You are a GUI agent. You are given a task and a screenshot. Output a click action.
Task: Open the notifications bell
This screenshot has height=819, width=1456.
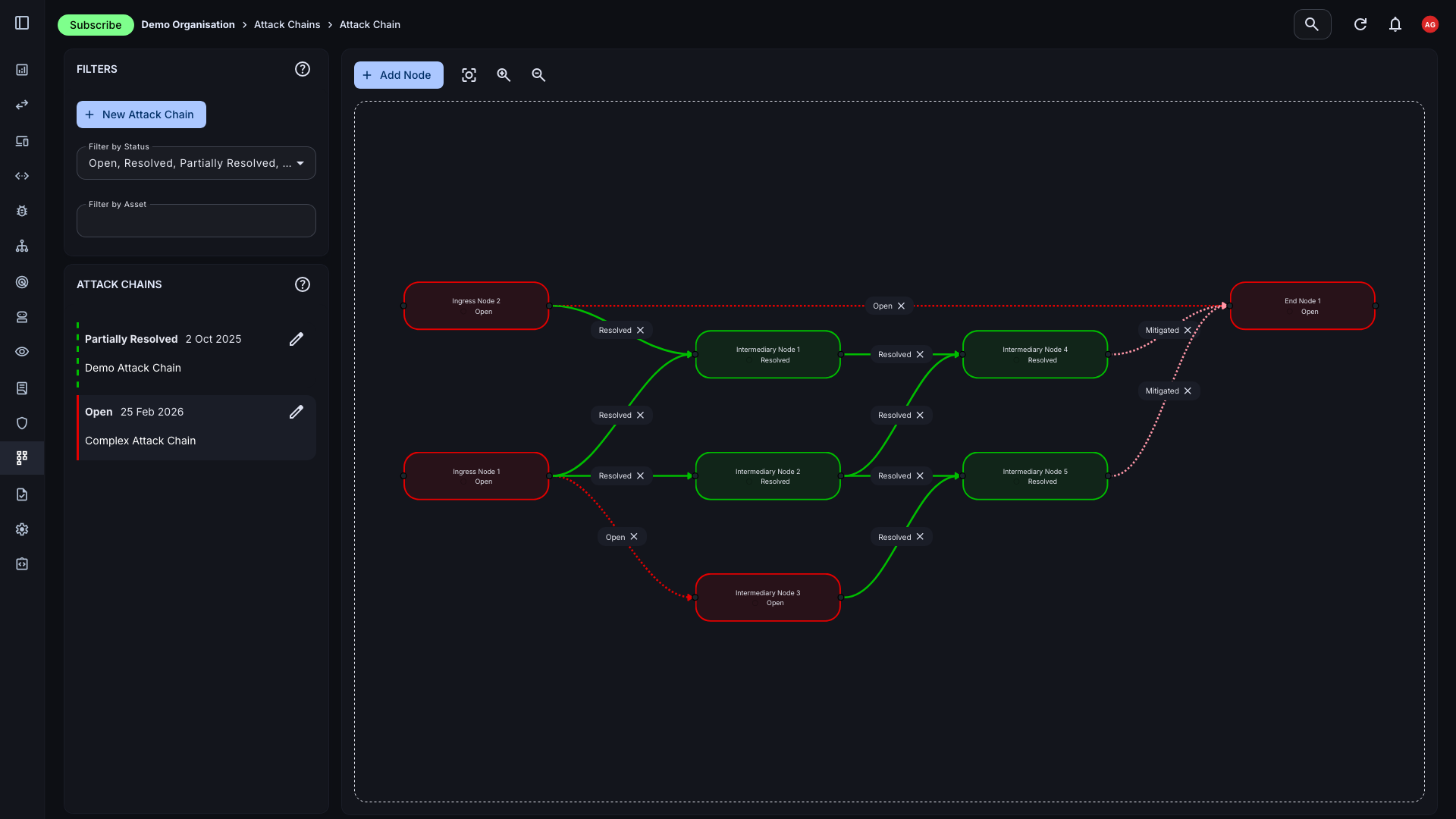click(1395, 24)
